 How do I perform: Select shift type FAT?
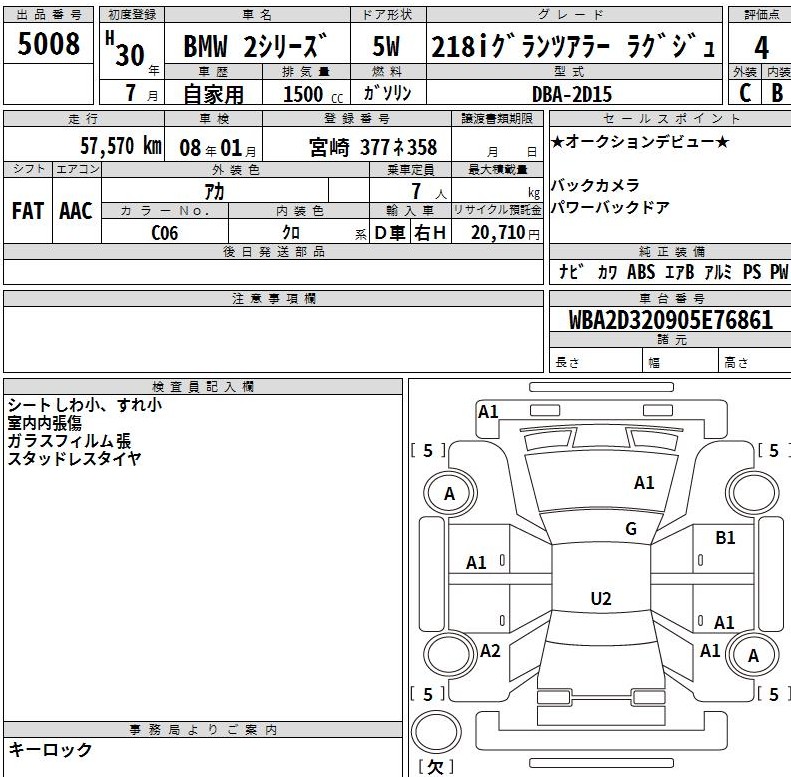[x=28, y=211]
